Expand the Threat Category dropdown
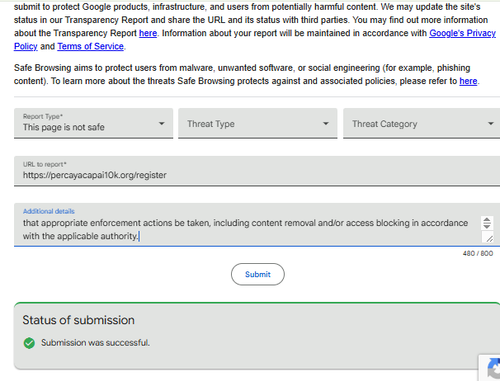The image size is (500, 381). [422, 123]
